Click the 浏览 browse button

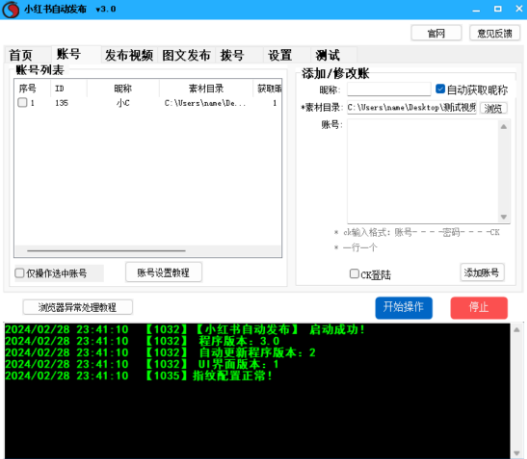493,108
